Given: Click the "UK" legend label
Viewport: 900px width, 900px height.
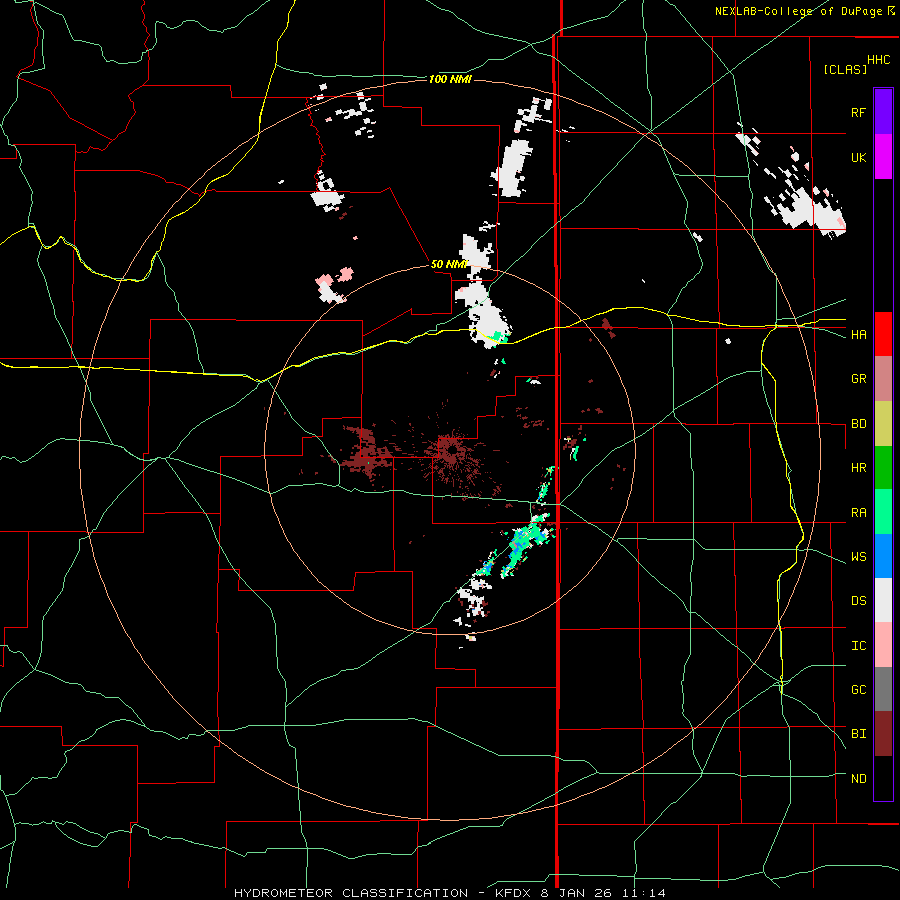Looking at the screenshot, I should [x=858, y=157].
